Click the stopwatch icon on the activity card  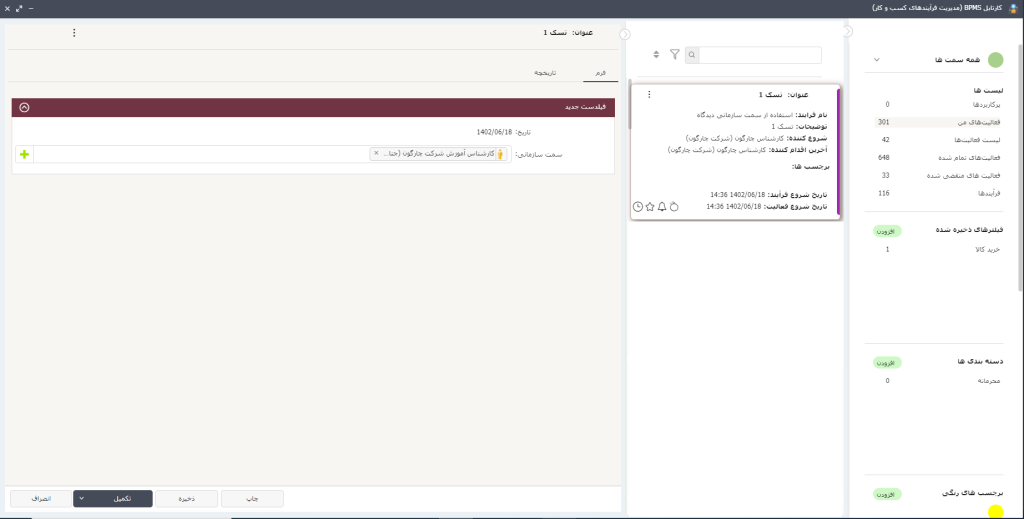click(x=674, y=206)
